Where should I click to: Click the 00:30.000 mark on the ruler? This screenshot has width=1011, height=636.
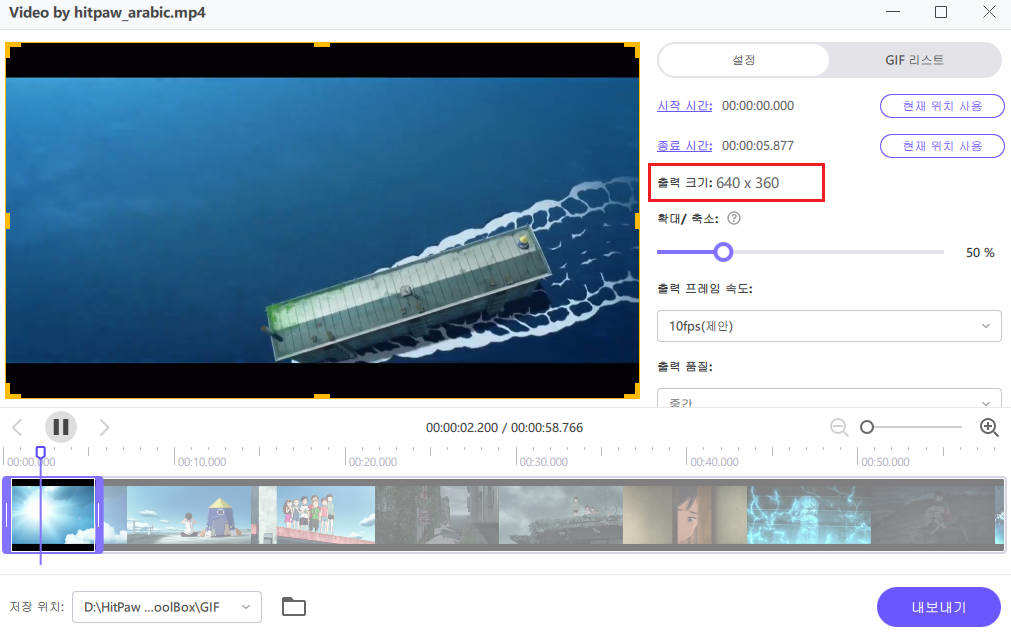coord(544,462)
